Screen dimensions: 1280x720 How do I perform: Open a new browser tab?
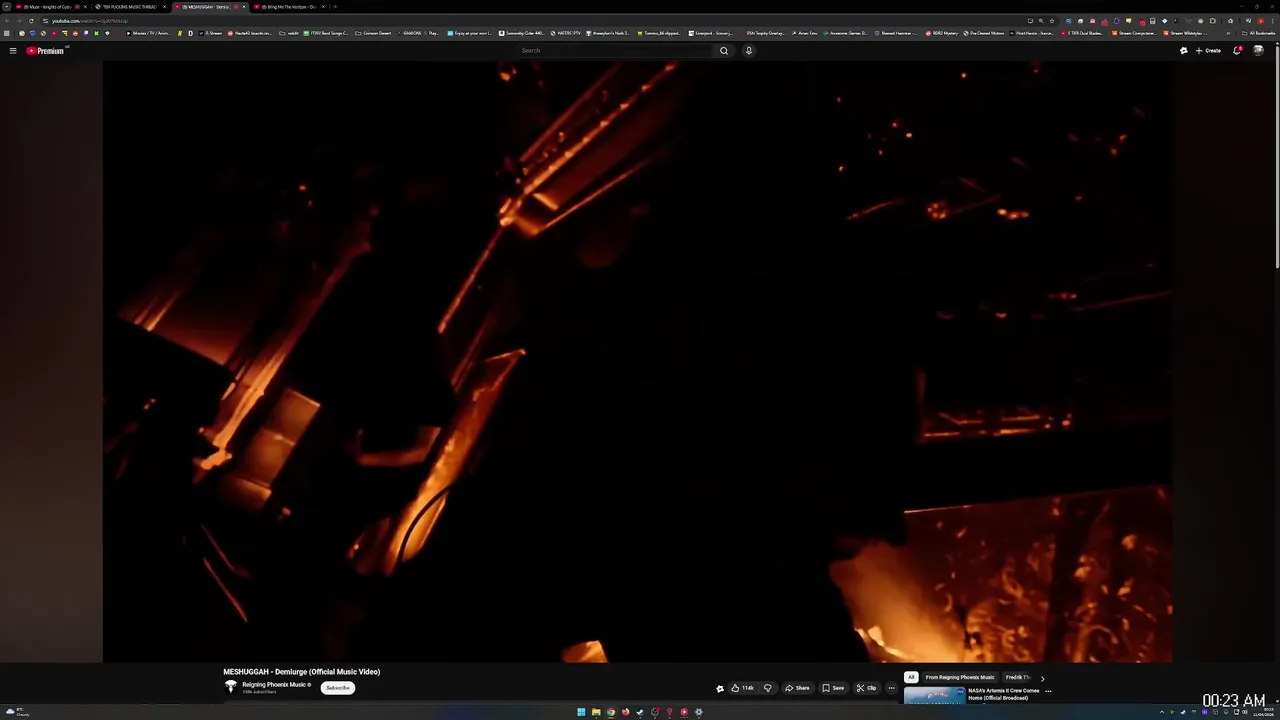(335, 7)
